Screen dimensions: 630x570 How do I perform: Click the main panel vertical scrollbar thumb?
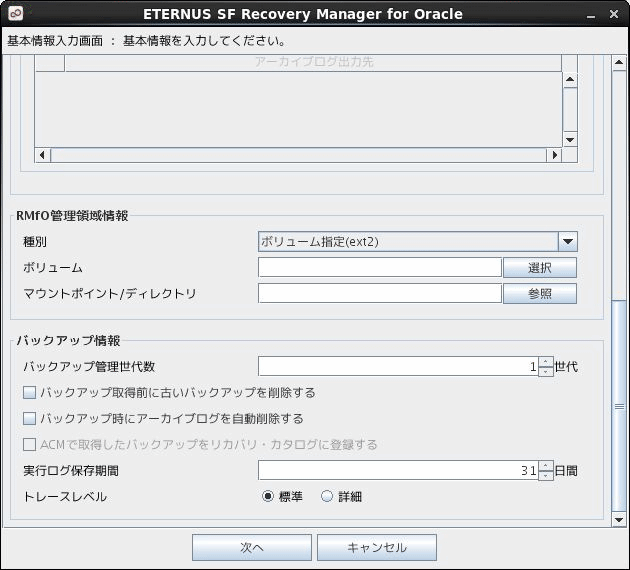tap(619, 406)
